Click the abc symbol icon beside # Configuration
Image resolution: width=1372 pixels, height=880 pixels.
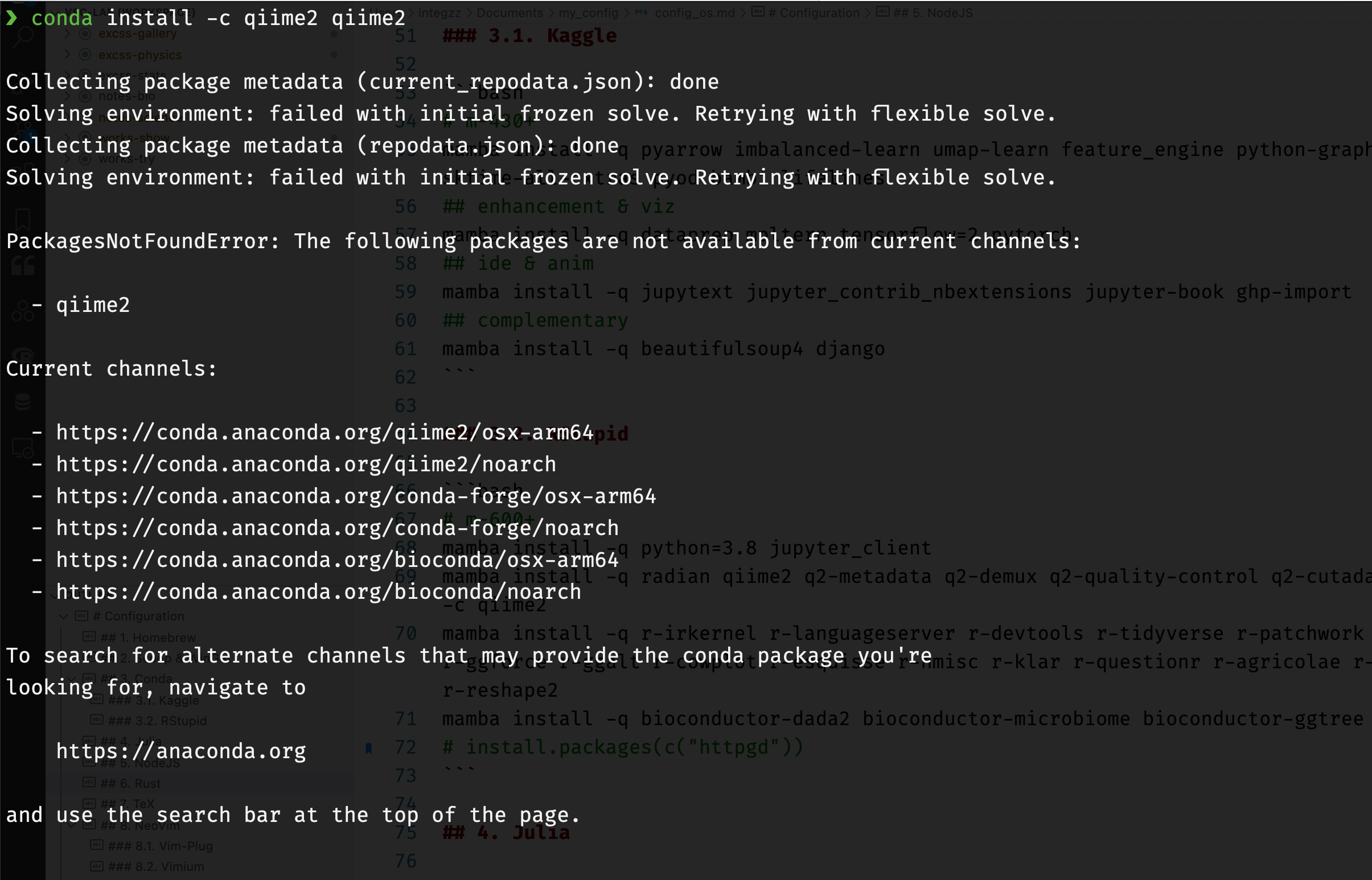pyautogui.click(x=83, y=616)
